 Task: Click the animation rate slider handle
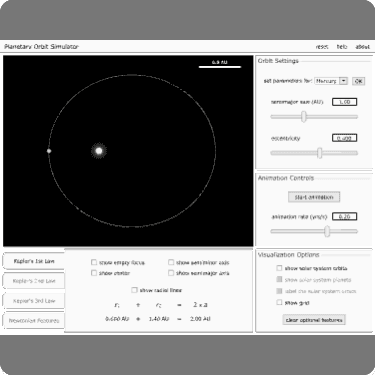(327, 231)
